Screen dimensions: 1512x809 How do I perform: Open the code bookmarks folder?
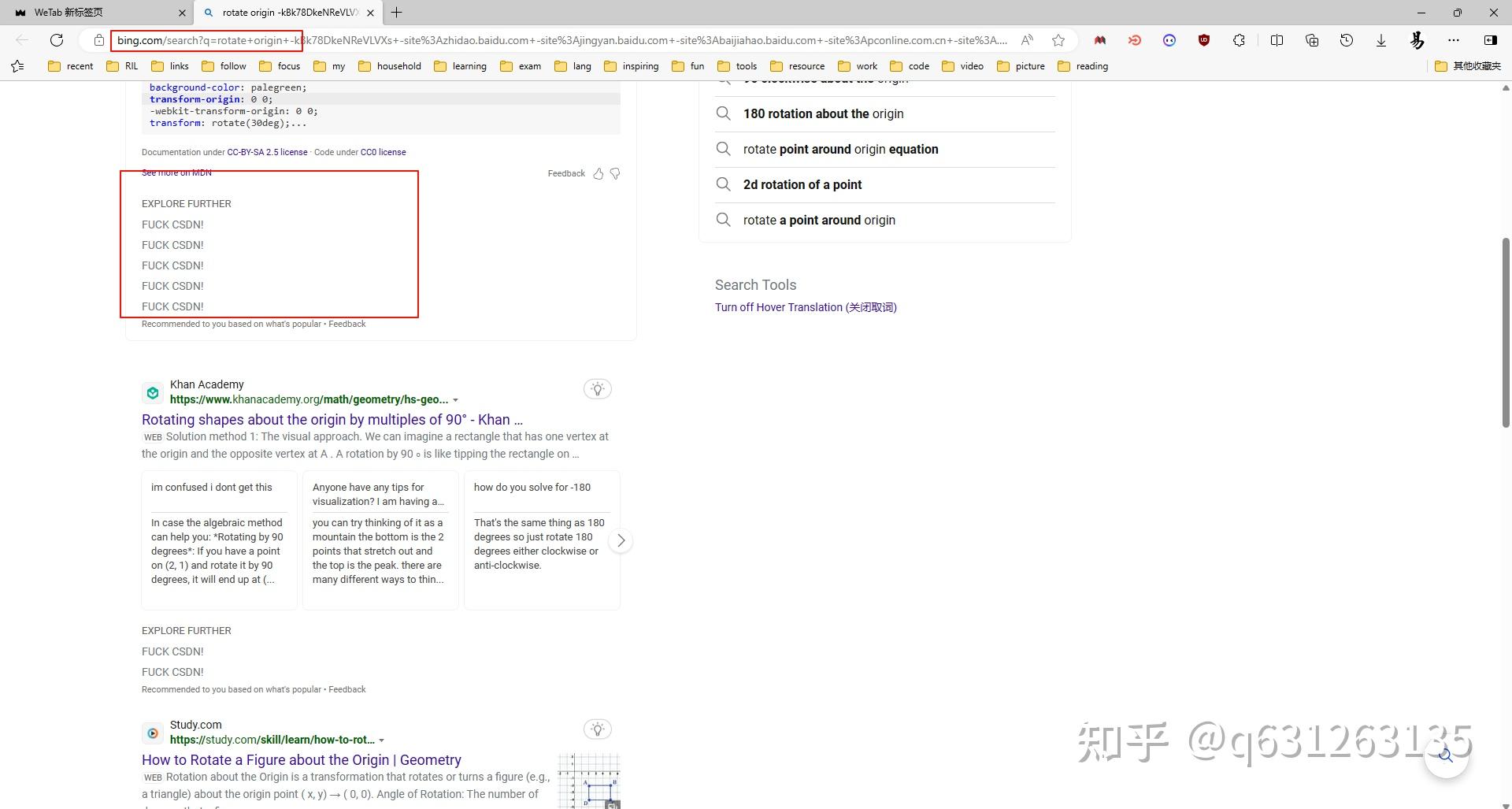910,66
